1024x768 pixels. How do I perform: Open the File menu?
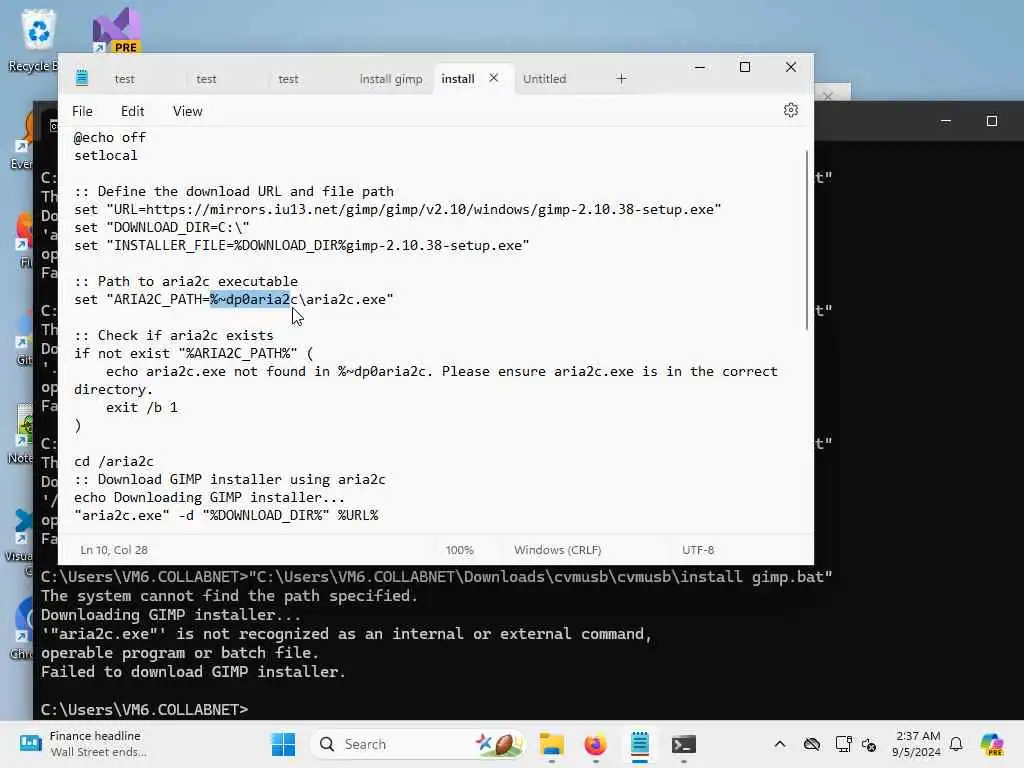(x=82, y=111)
